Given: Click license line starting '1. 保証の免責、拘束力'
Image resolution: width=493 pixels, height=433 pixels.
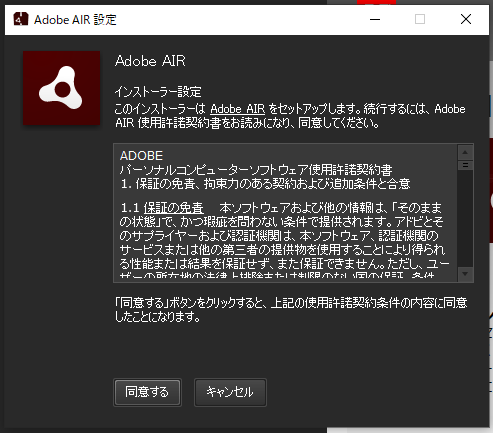Looking at the screenshot, I should point(265,184).
